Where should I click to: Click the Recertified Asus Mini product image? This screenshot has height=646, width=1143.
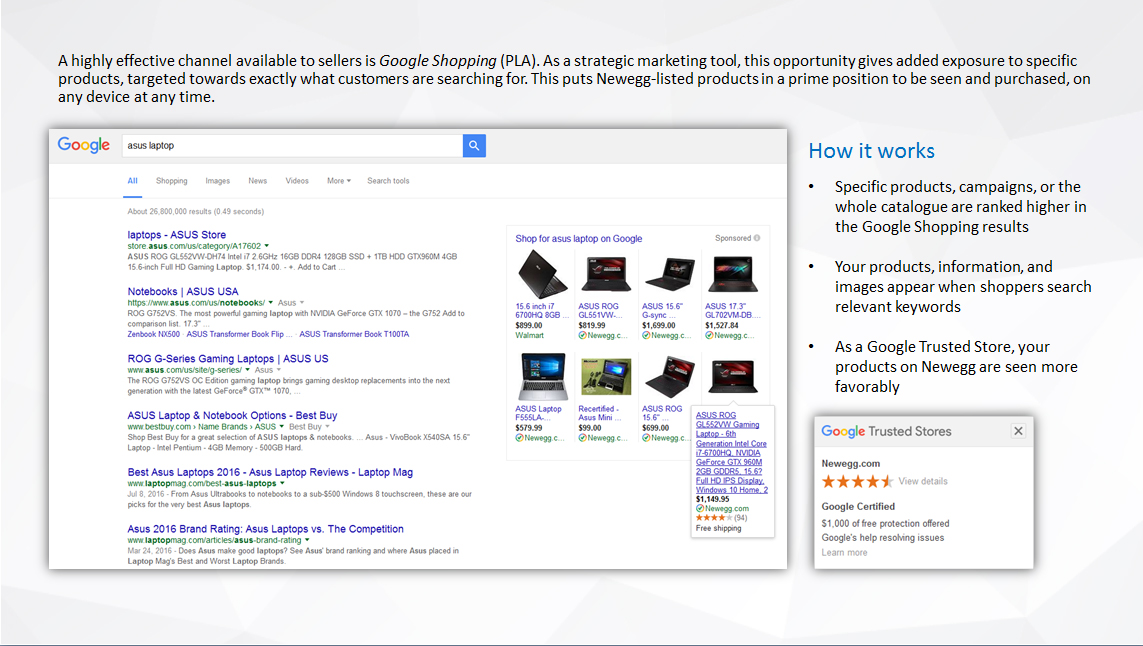[605, 376]
